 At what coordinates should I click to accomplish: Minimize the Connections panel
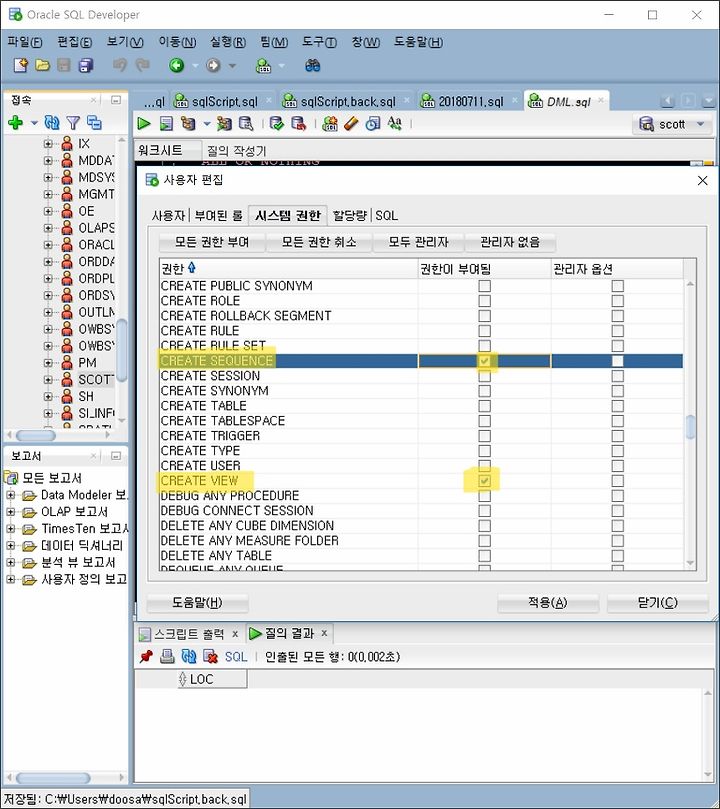pyautogui.click(x=116, y=100)
